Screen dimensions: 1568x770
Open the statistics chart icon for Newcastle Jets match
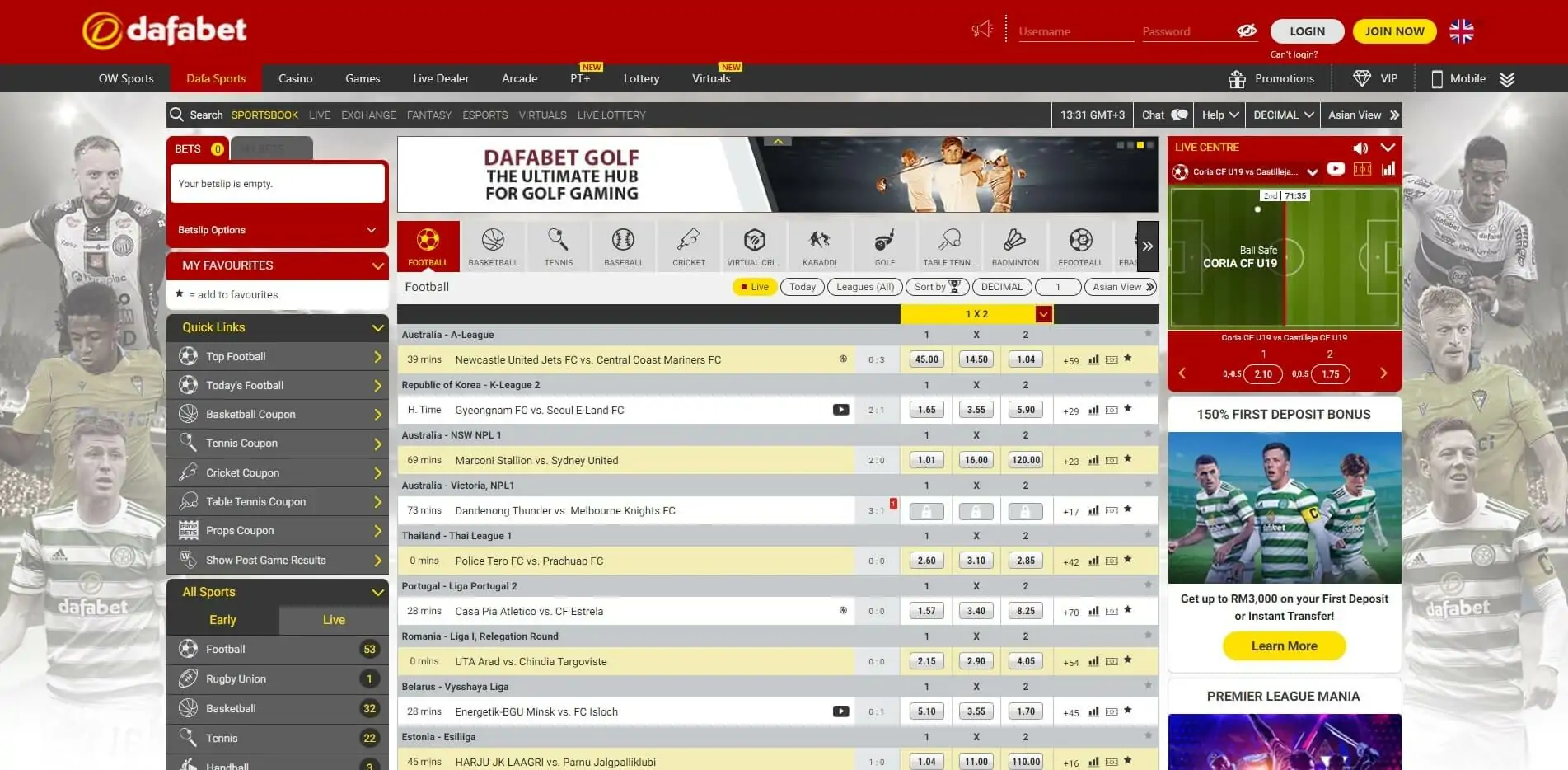pyautogui.click(x=1093, y=359)
